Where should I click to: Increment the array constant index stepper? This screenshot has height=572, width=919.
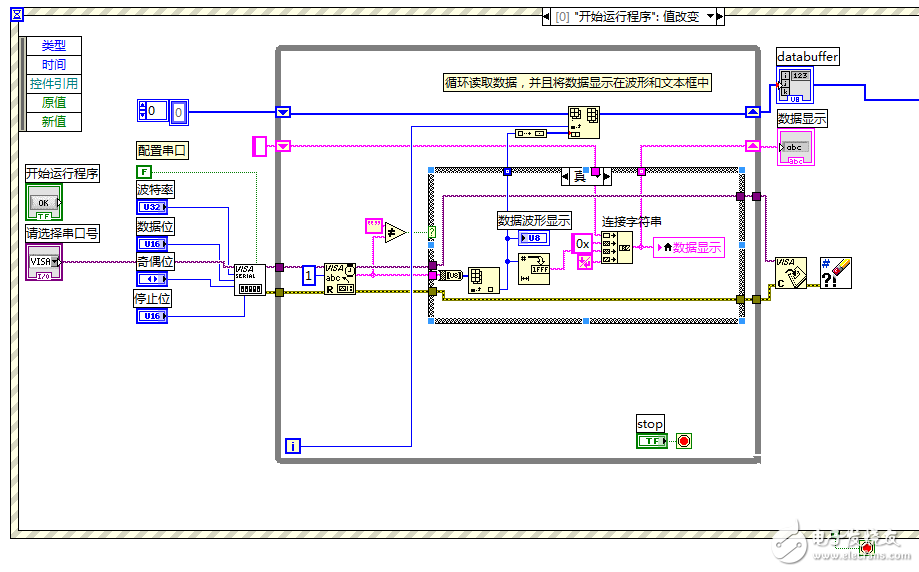pyautogui.click(x=142, y=106)
